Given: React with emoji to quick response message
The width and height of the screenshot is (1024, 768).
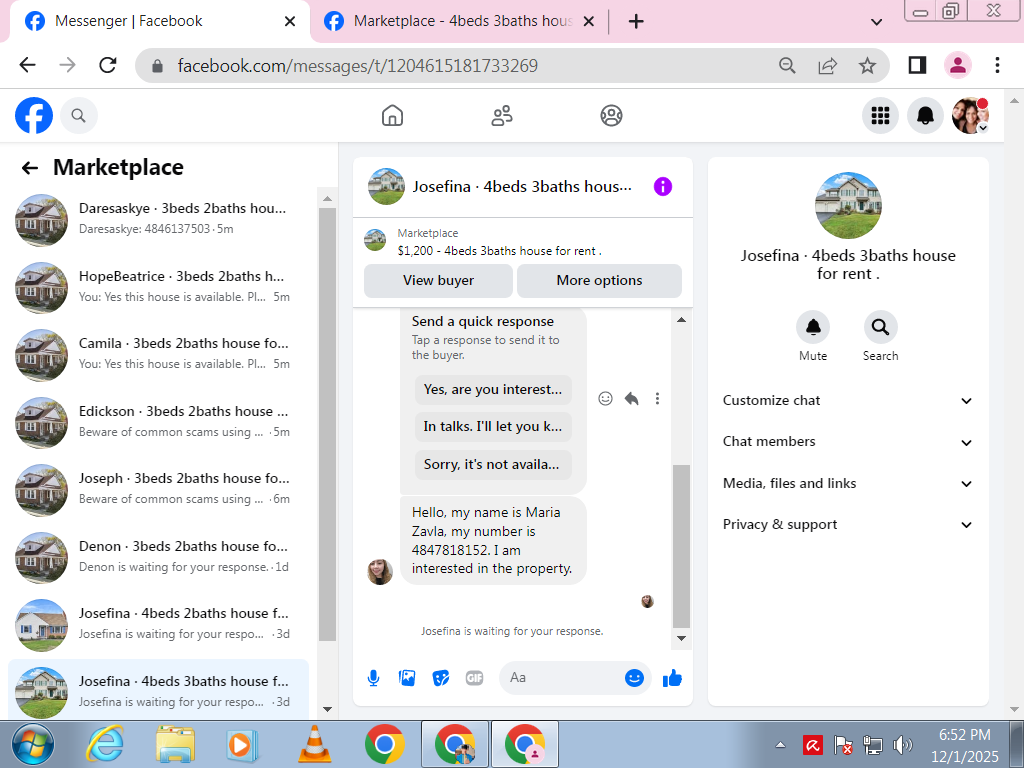Looking at the screenshot, I should (605, 398).
